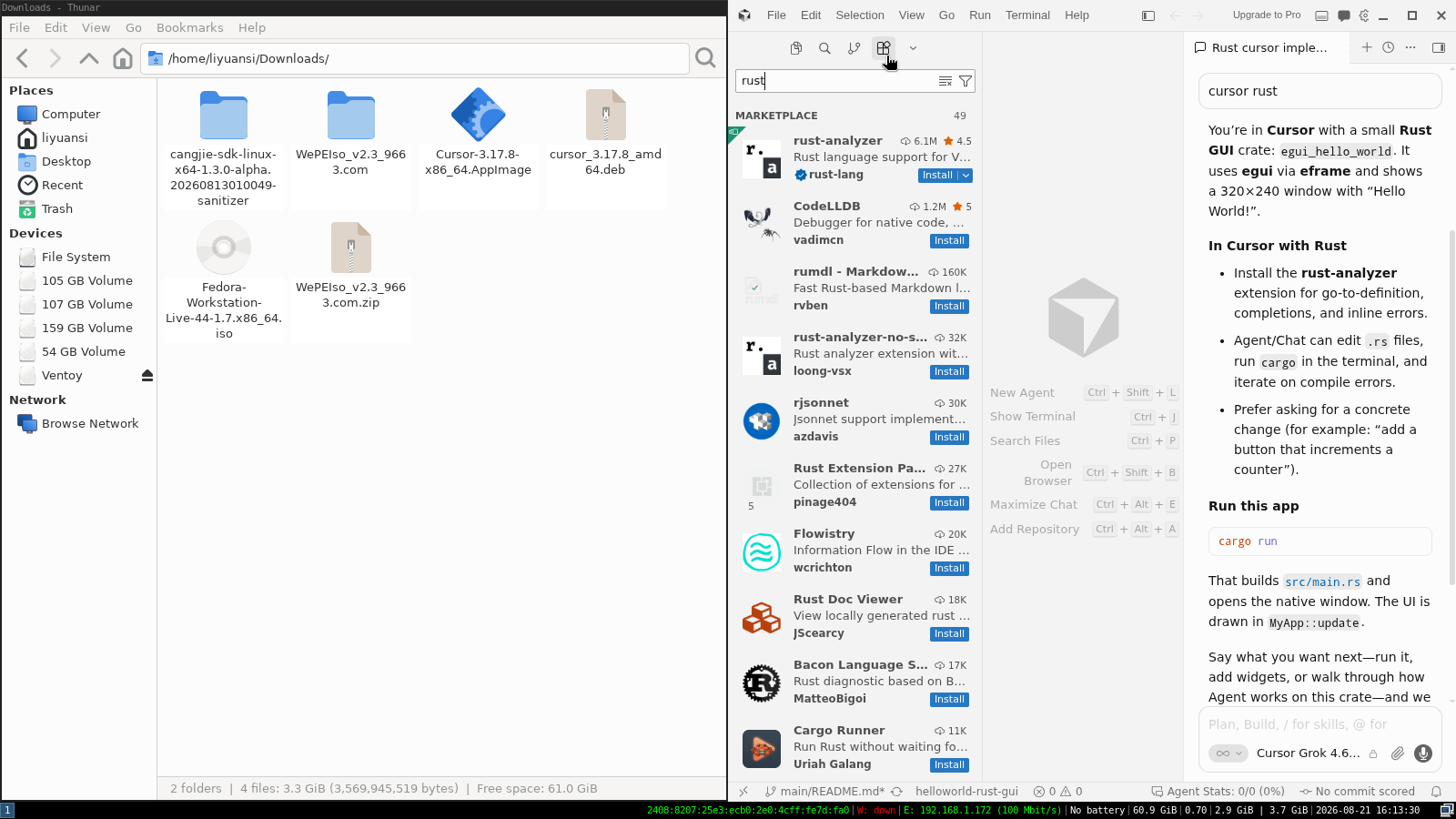Open Cursor's sidebar Search view
Image resolution: width=1456 pixels, height=819 pixels.
(x=824, y=48)
